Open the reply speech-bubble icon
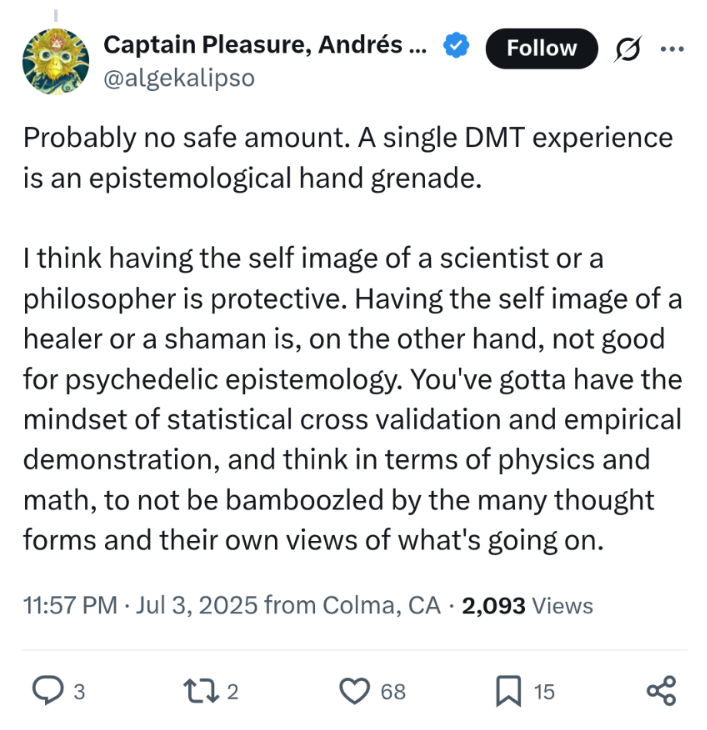Image resolution: width=707 pixels, height=730 pixels. click(x=47, y=690)
